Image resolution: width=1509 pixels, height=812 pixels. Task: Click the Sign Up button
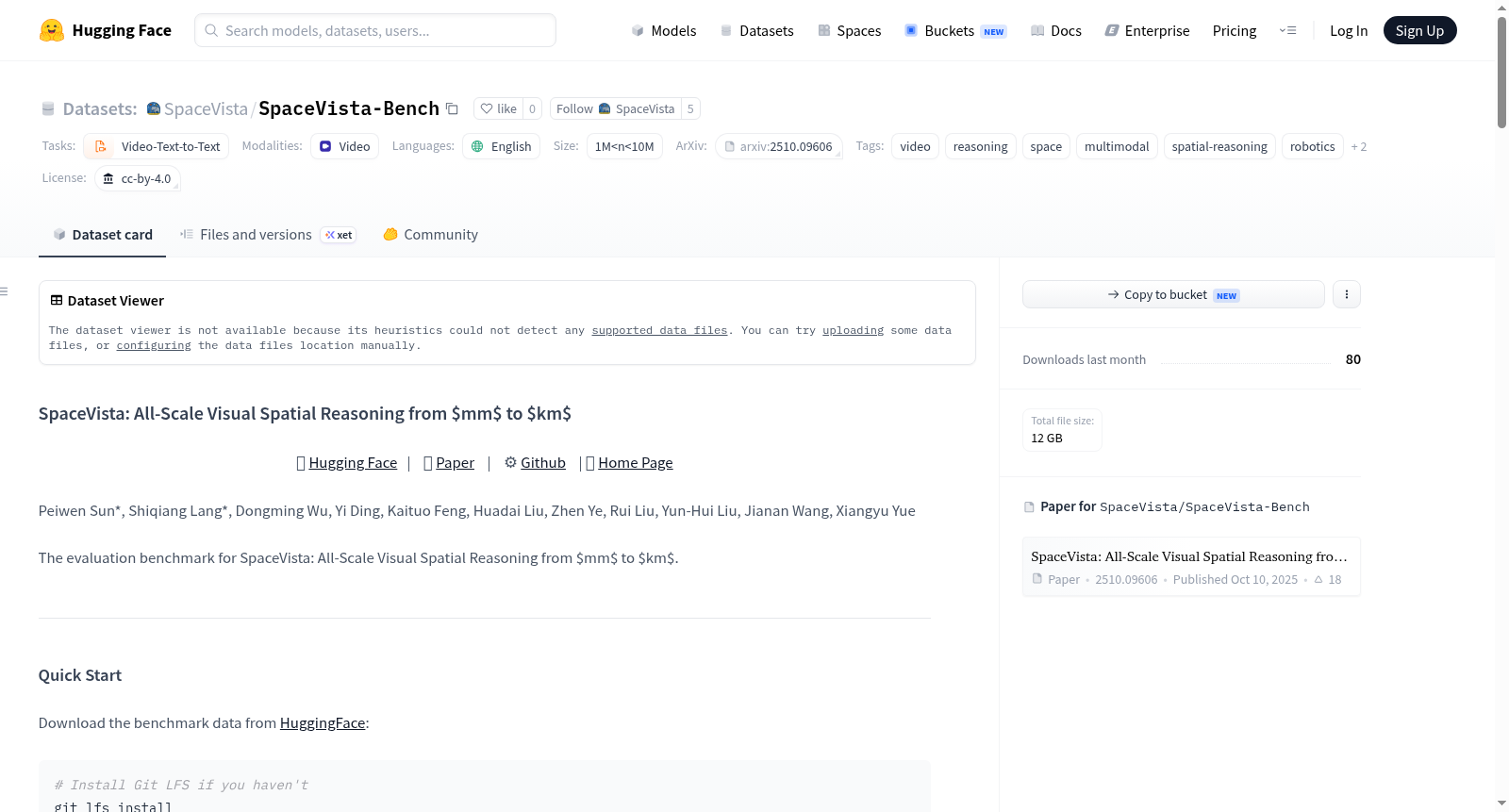[1419, 30]
